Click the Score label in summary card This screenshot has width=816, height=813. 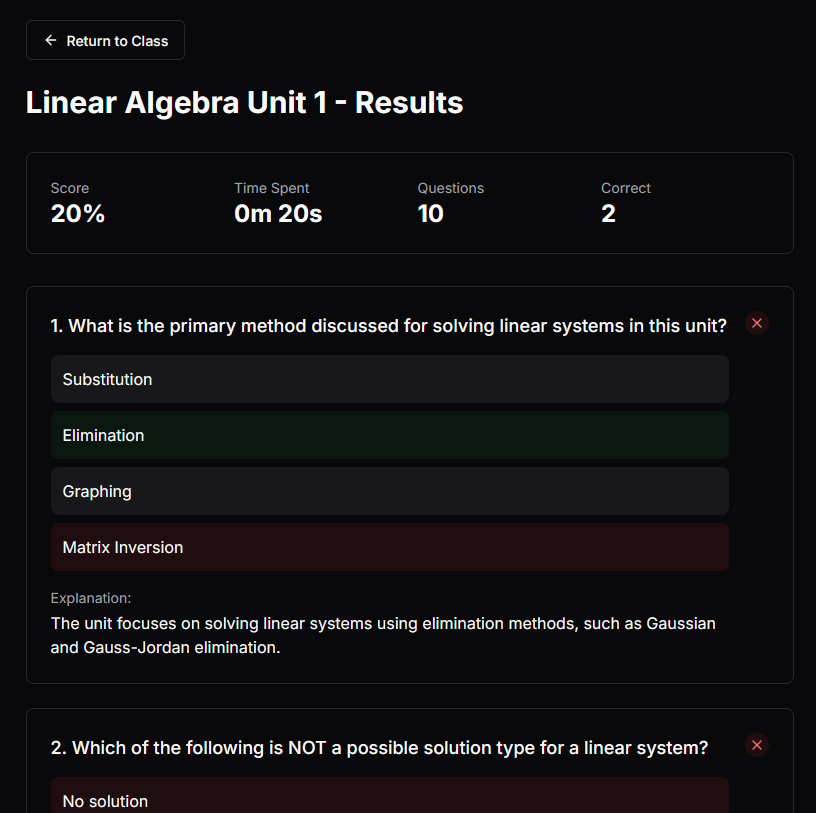click(x=70, y=188)
